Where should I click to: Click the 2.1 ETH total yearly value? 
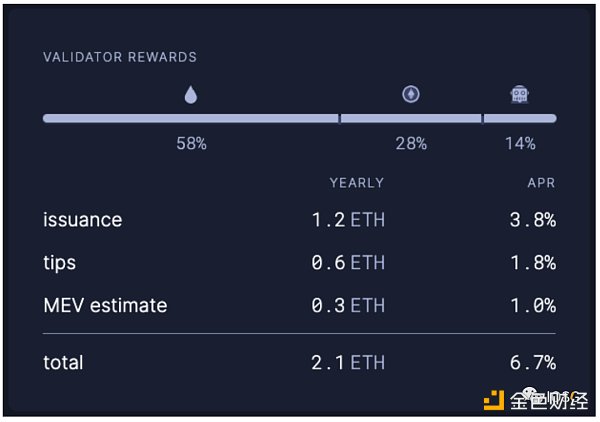347,363
